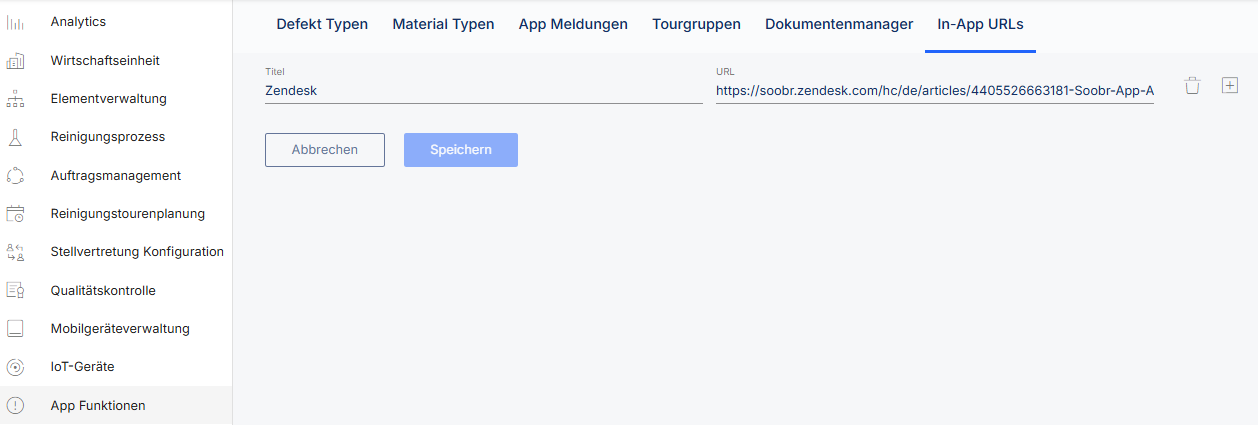Click the Reinigungstourenplanung calendar icon

pyautogui.click(x=15, y=214)
